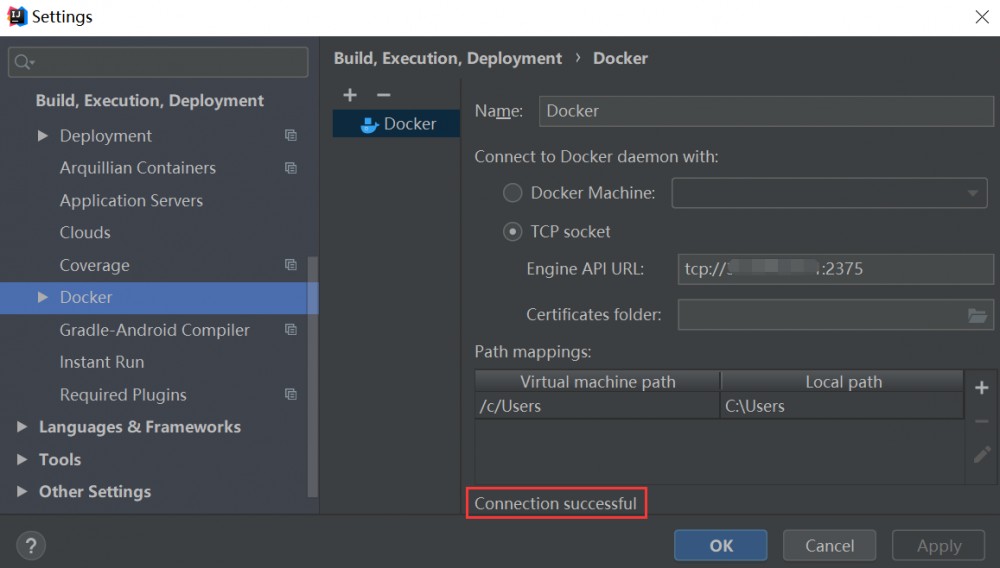
Task: Open Application Servers settings
Action: click(131, 200)
